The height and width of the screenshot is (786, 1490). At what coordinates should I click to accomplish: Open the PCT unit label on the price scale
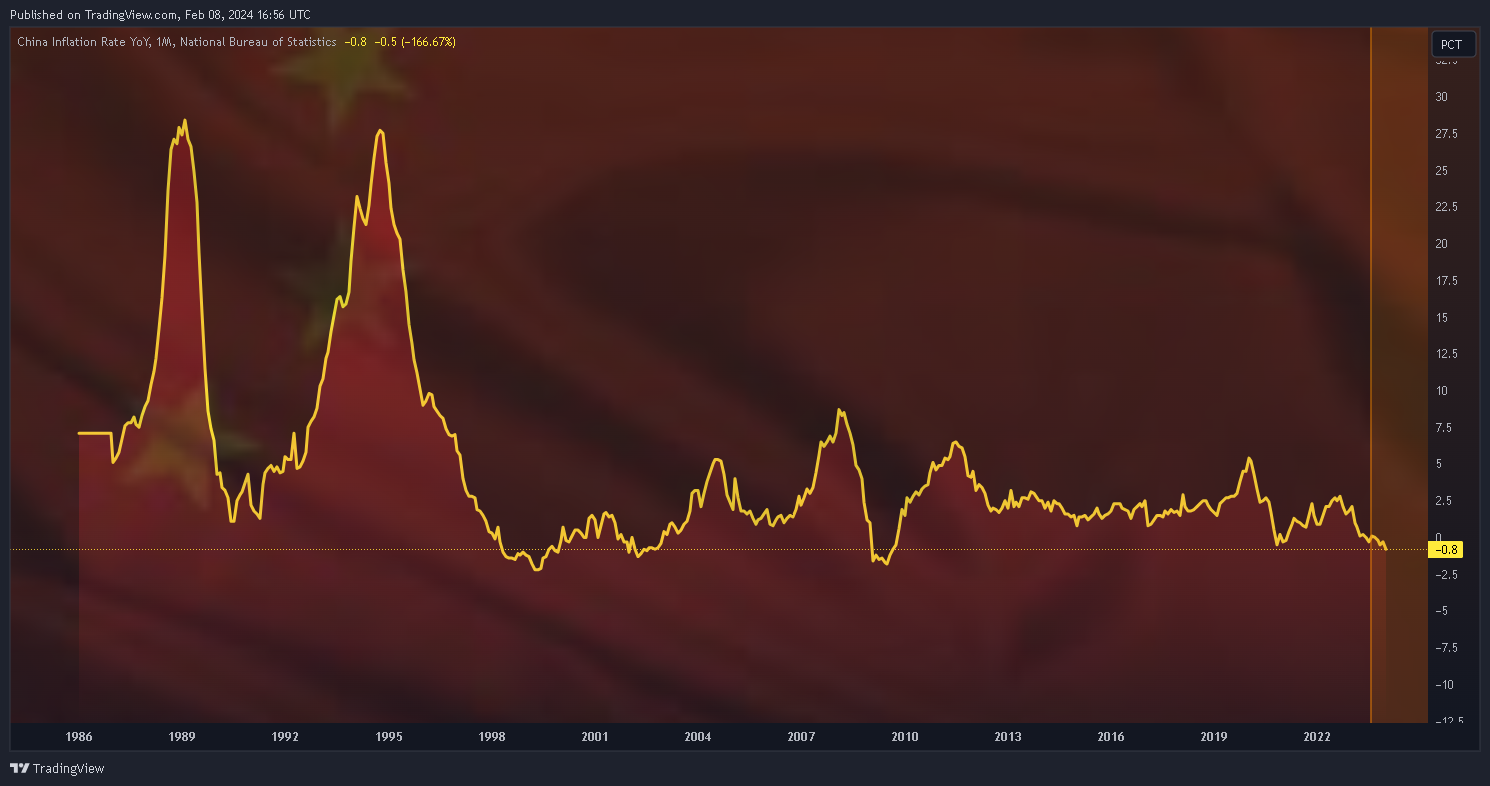click(1452, 45)
